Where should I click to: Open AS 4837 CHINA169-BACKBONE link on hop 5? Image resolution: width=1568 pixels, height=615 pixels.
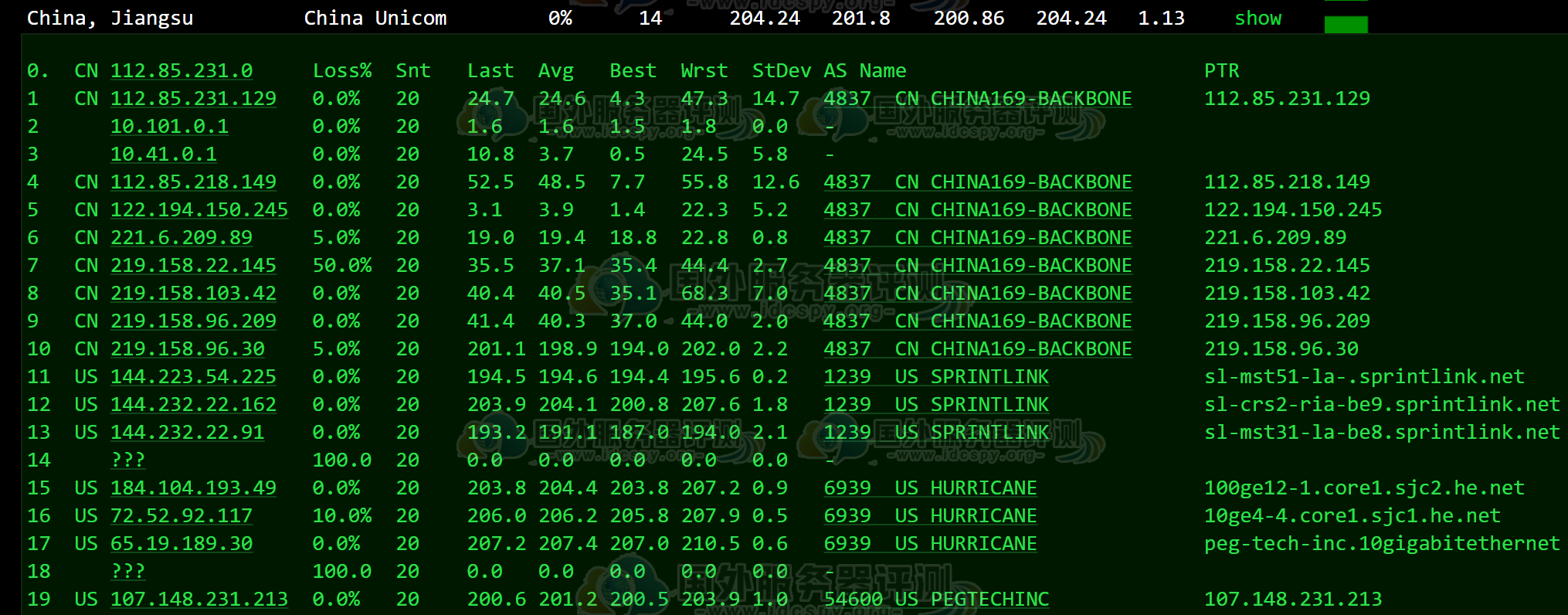978,209
